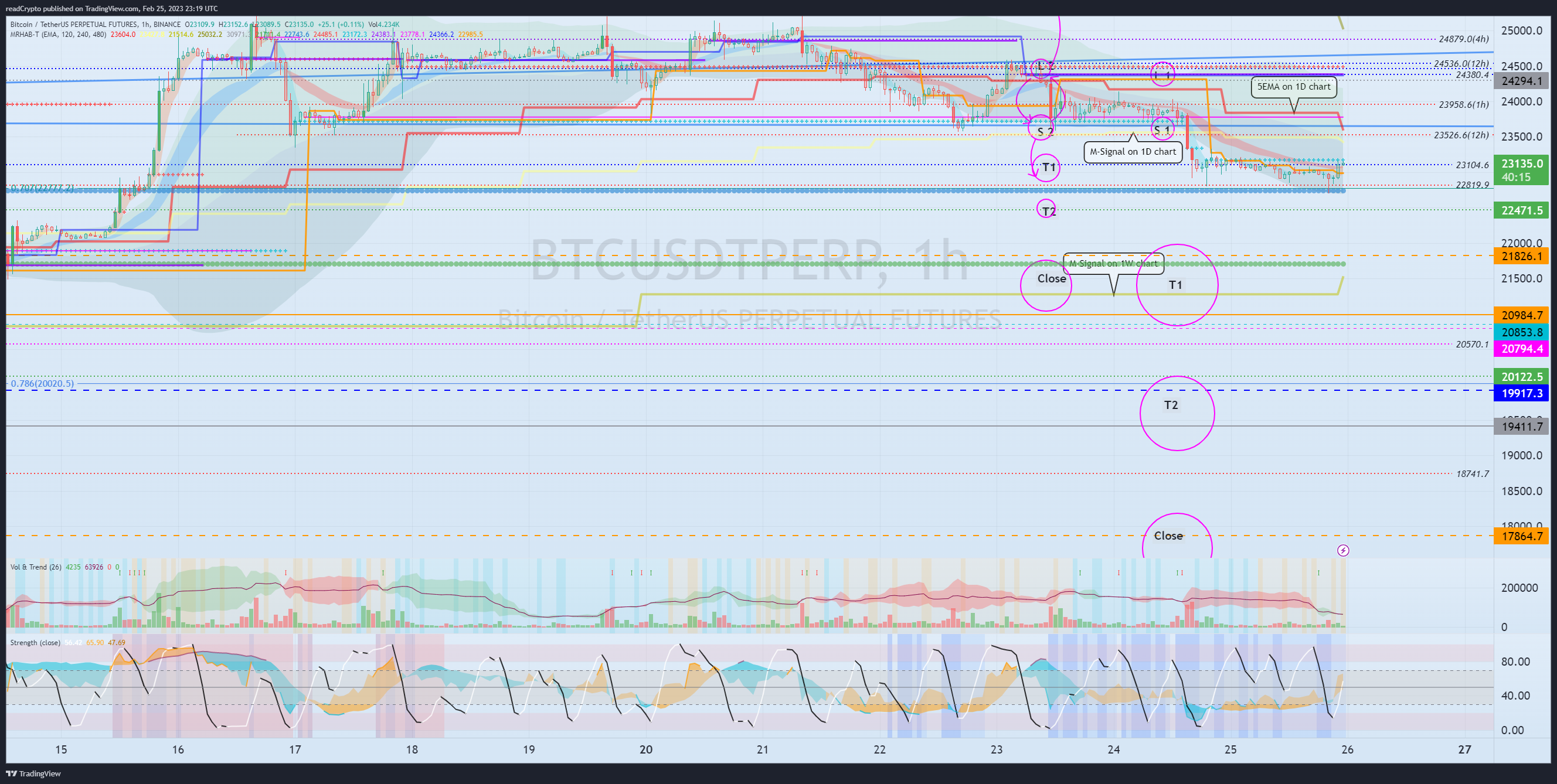Click date 19 on the time axis
1557x784 pixels.
(529, 749)
